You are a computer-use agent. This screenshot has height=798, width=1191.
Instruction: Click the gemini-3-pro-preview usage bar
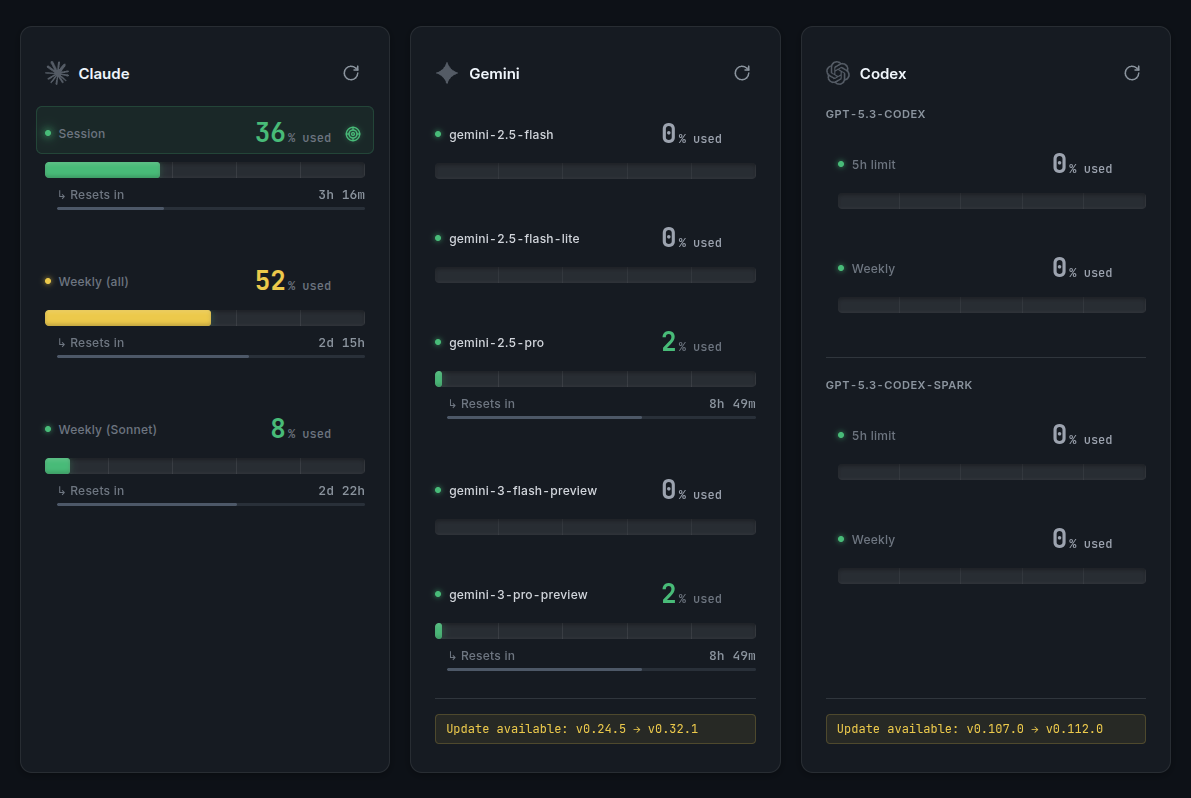pyautogui.click(x=596, y=631)
